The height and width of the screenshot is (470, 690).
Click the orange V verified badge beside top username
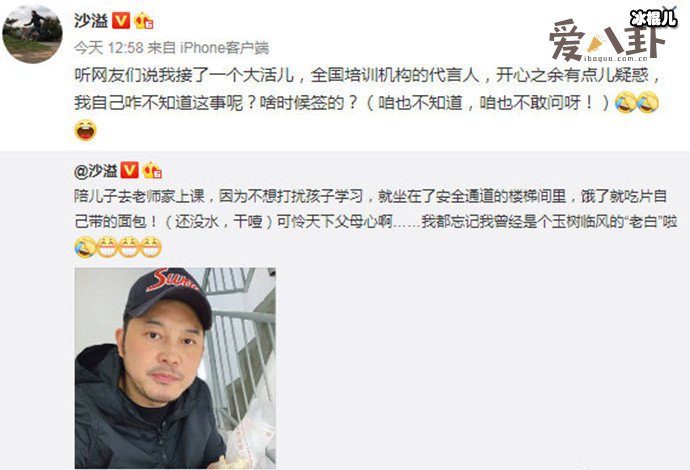point(121,21)
